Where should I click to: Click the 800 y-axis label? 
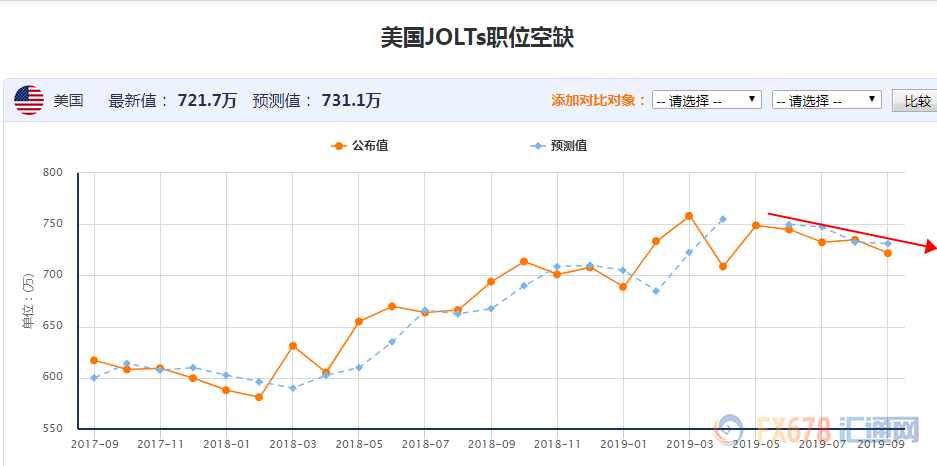point(53,173)
